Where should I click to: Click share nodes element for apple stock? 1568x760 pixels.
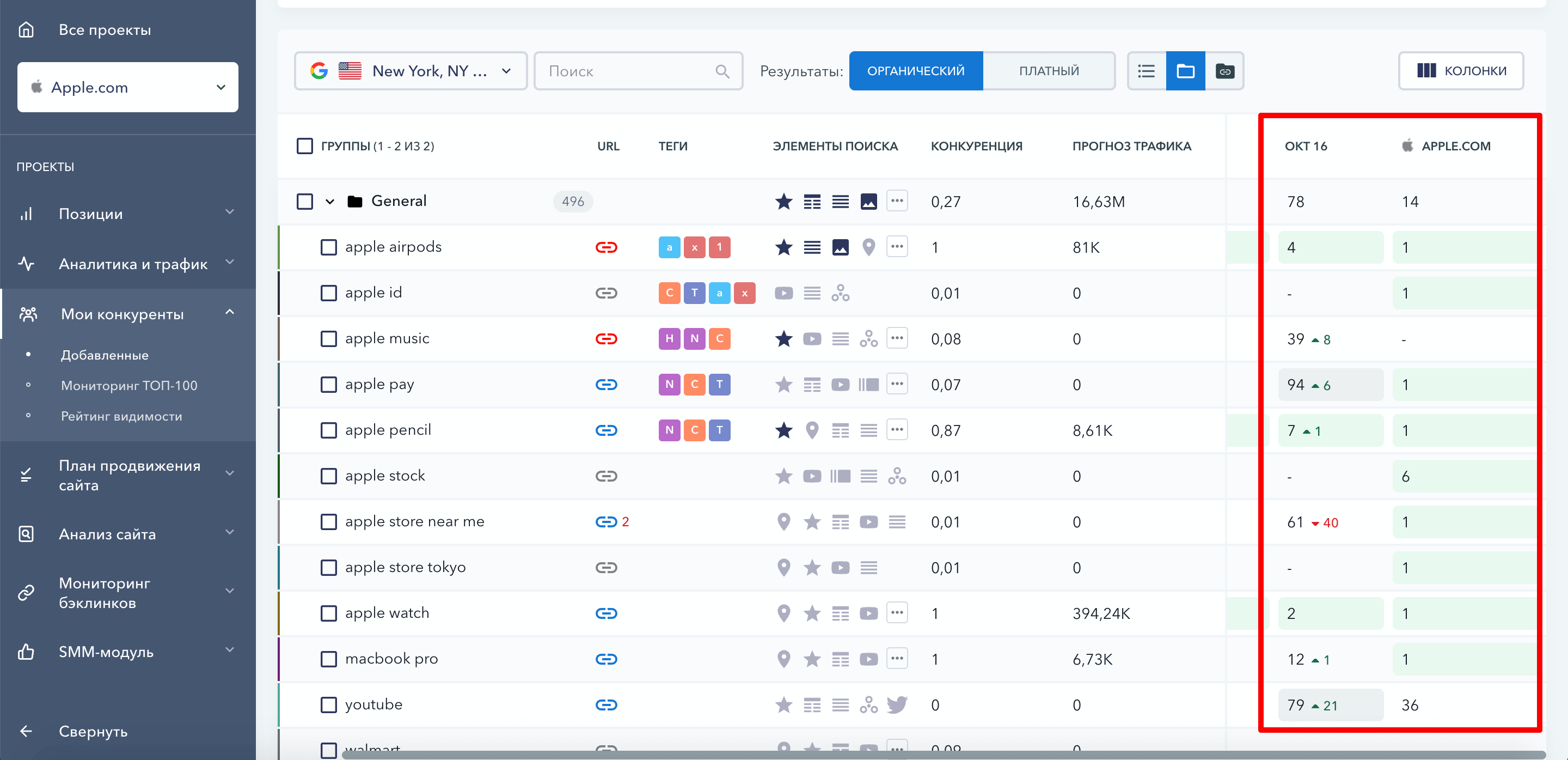pyautogui.click(x=897, y=476)
